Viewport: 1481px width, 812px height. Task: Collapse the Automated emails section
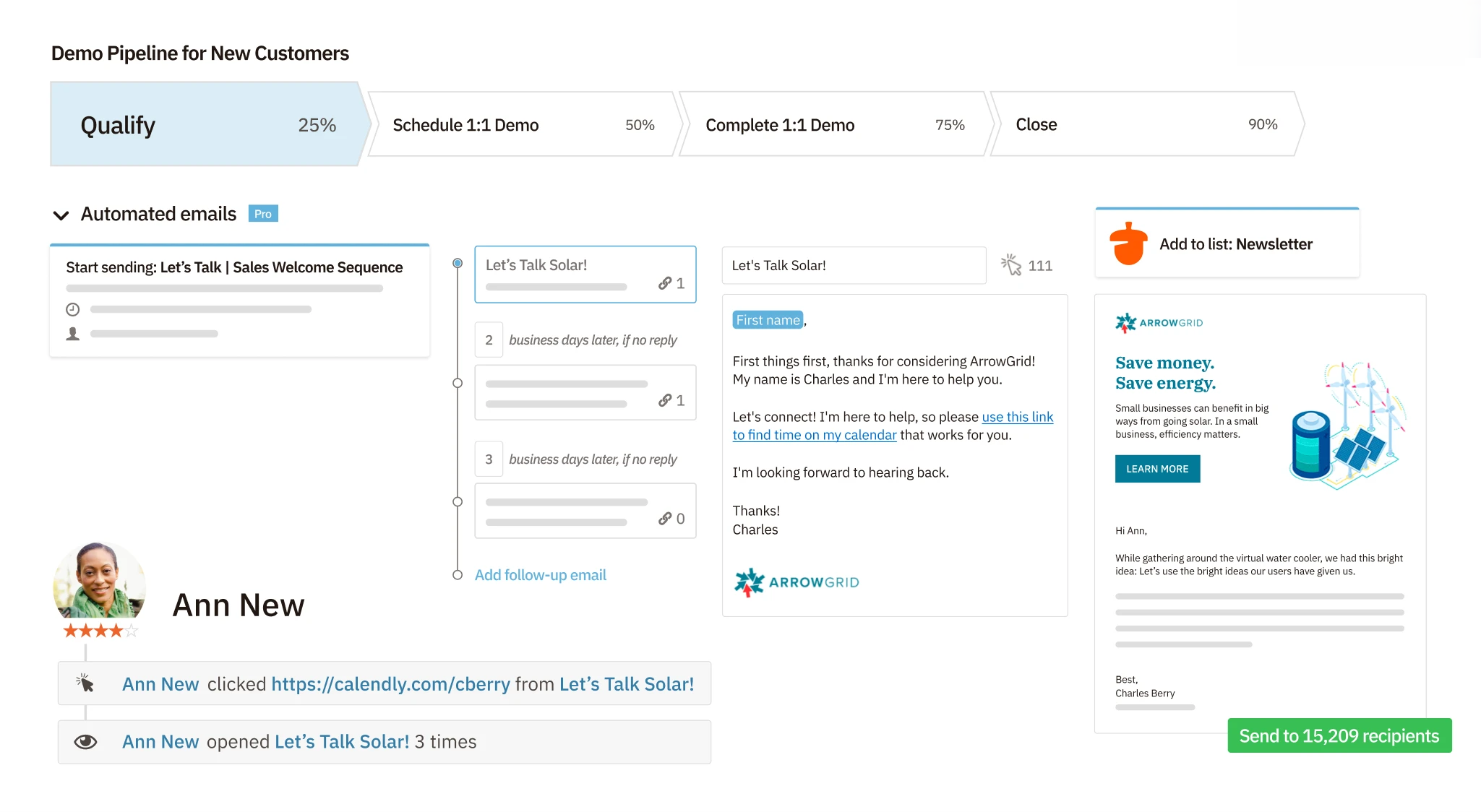pyautogui.click(x=61, y=215)
